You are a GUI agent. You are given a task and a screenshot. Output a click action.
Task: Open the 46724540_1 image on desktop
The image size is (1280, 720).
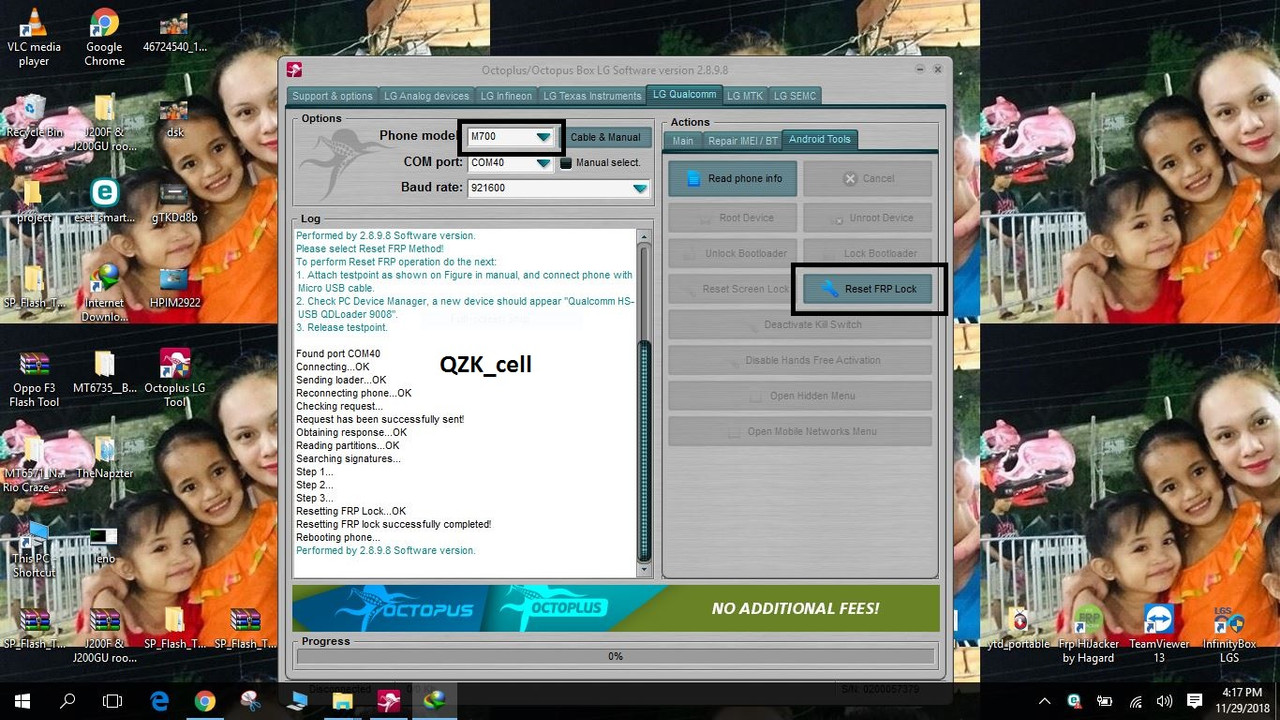click(174, 31)
